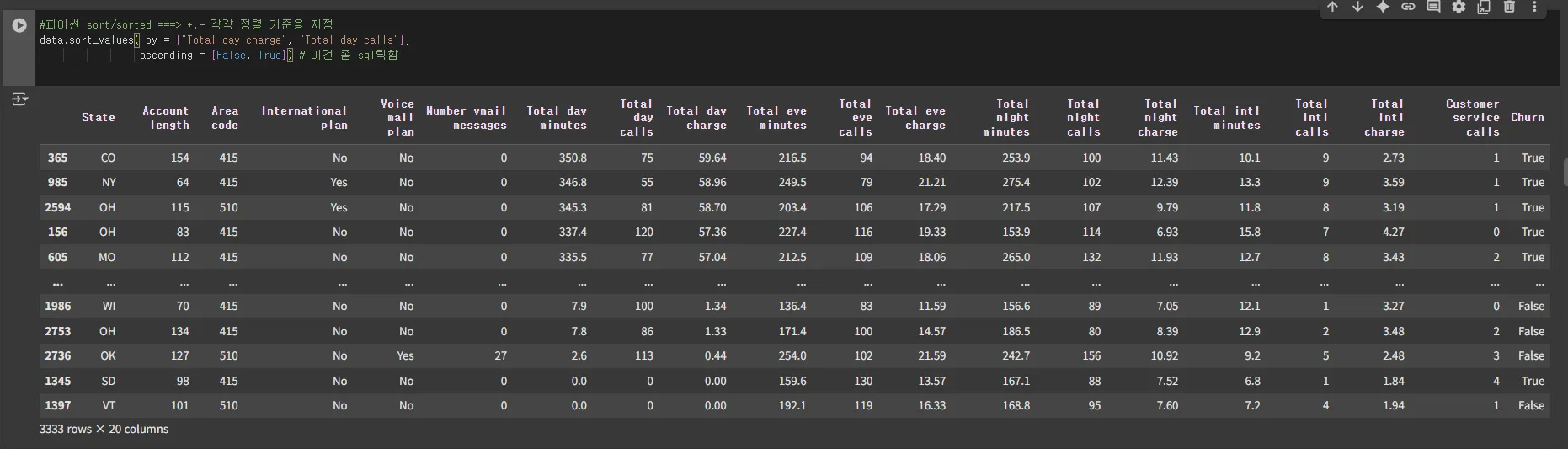1568x449 pixels.
Task: Click the "Total night calls" header
Action: [1084, 118]
